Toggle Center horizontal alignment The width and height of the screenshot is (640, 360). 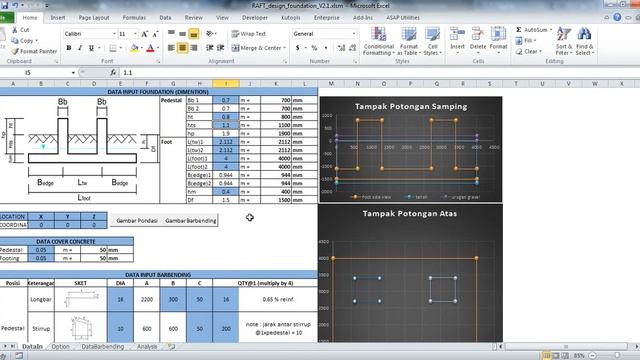182,48
